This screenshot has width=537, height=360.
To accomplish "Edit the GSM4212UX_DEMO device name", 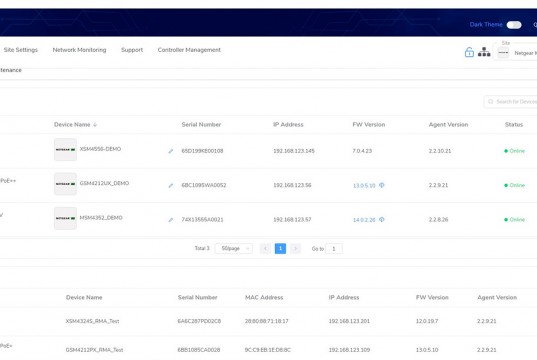I will pyautogui.click(x=171, y=185).
